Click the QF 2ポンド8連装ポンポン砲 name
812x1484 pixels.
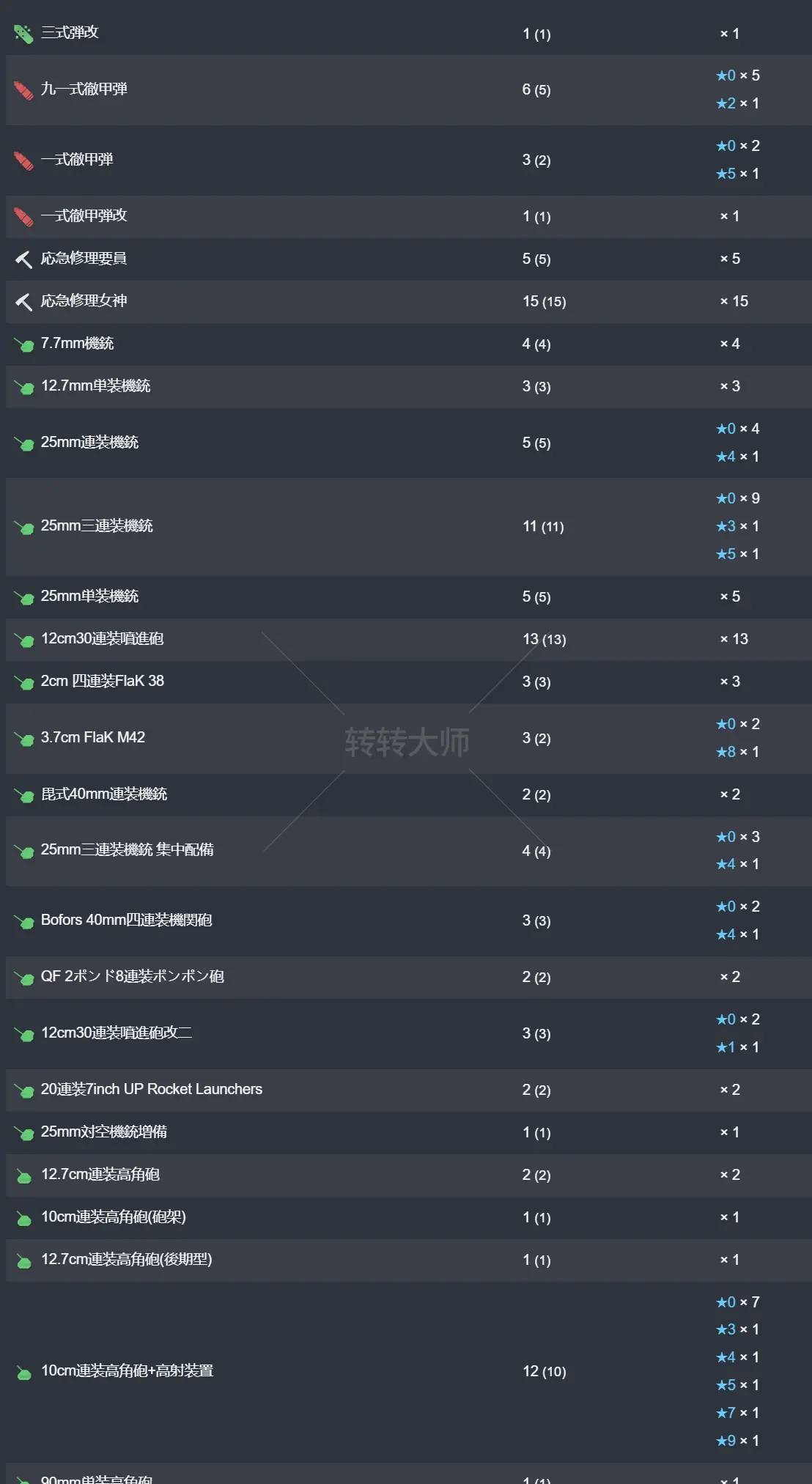point(132,977)
